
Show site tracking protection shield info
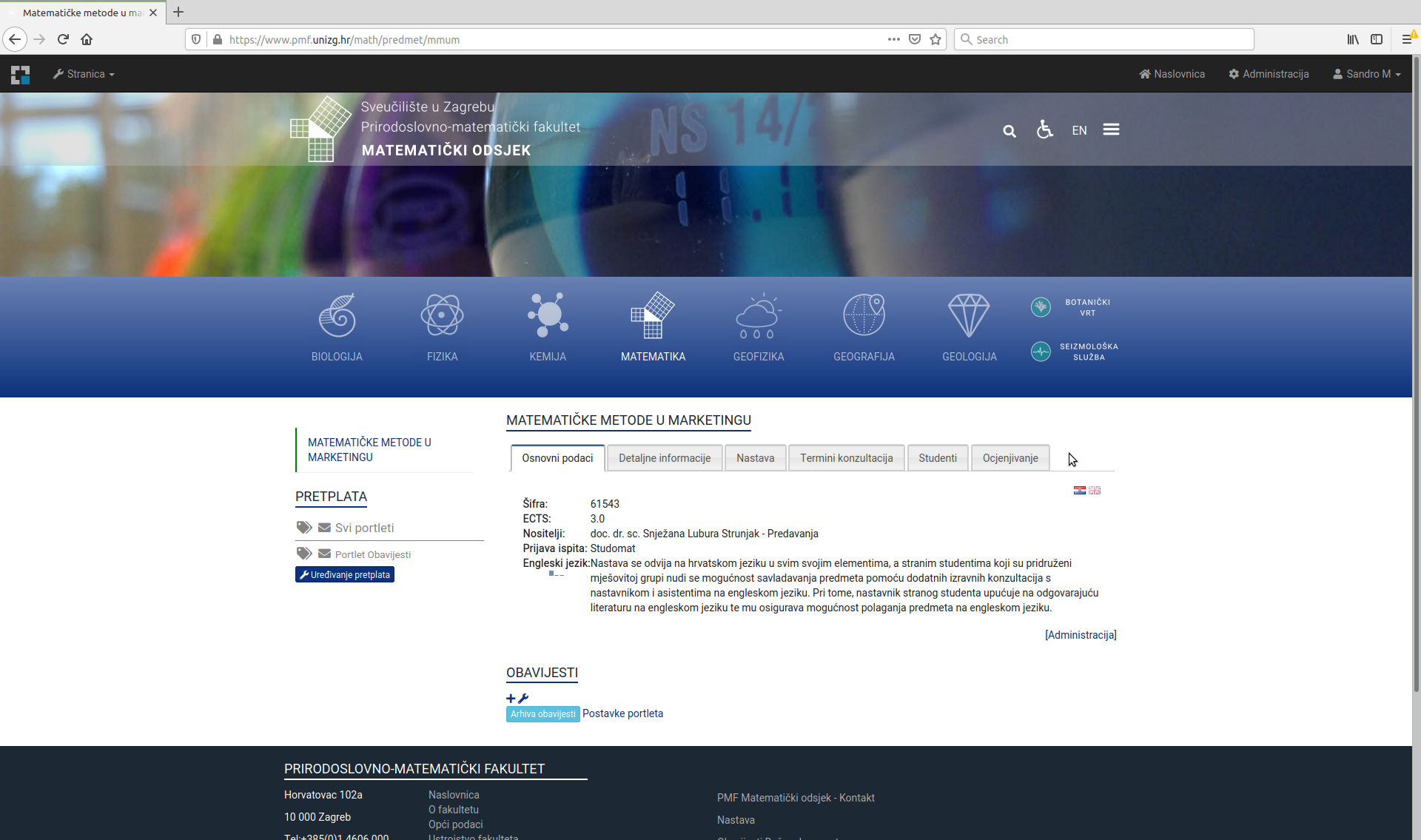tap(196, 39)
